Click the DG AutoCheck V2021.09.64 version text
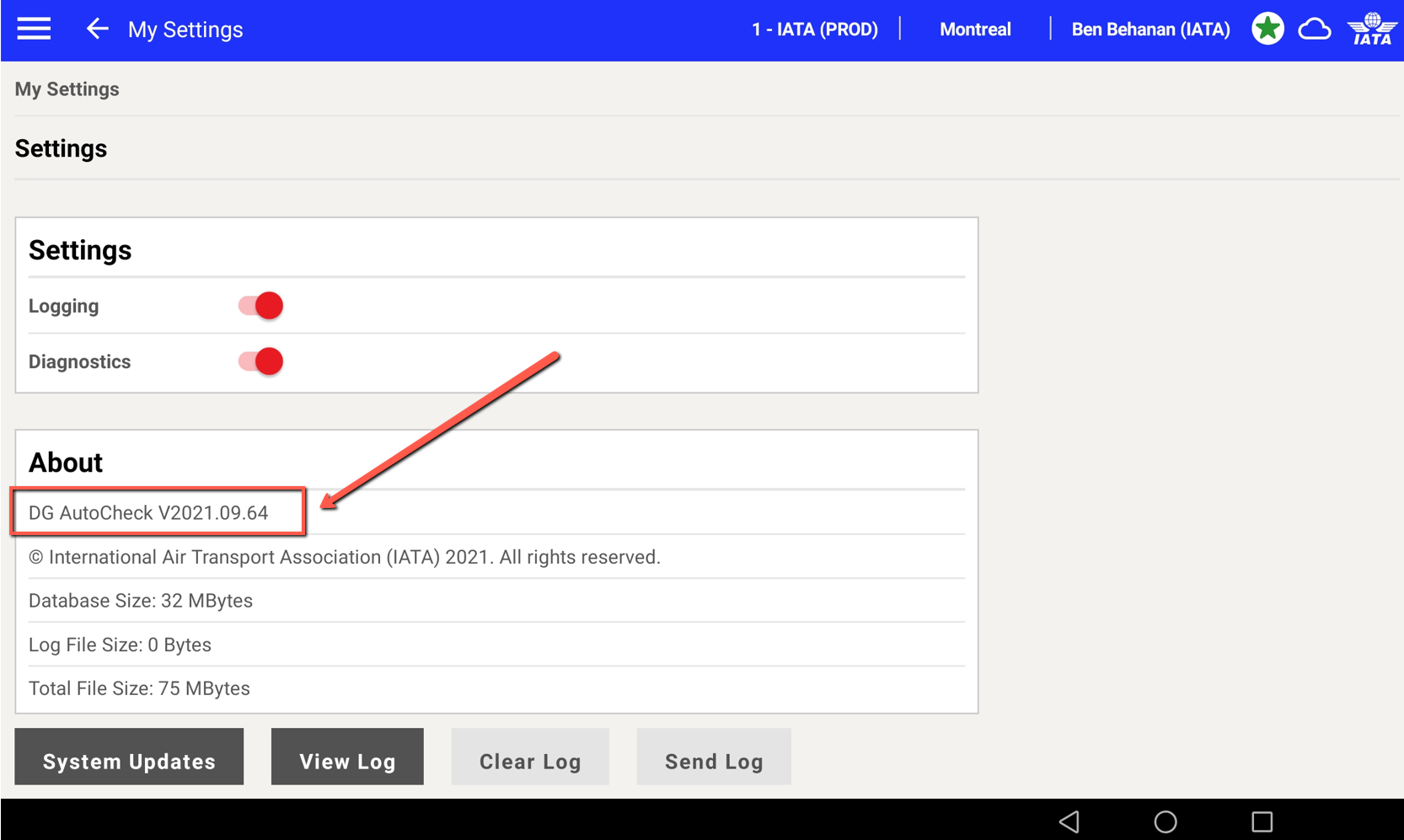Viewport: 1404px width, 840px height. click(148, 513)
